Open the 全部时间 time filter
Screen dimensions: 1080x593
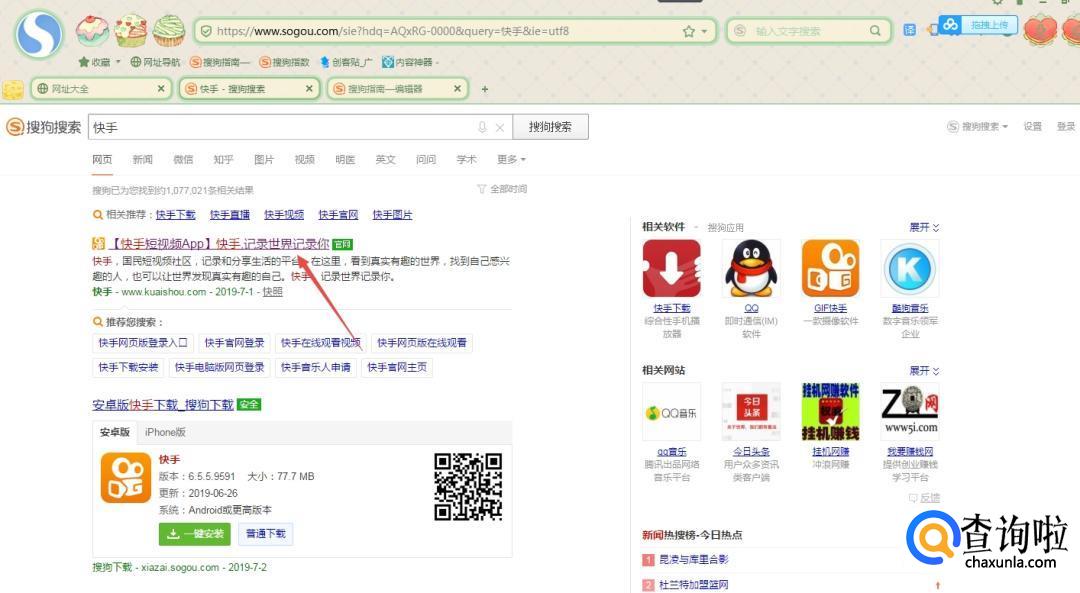coord(503,189)
